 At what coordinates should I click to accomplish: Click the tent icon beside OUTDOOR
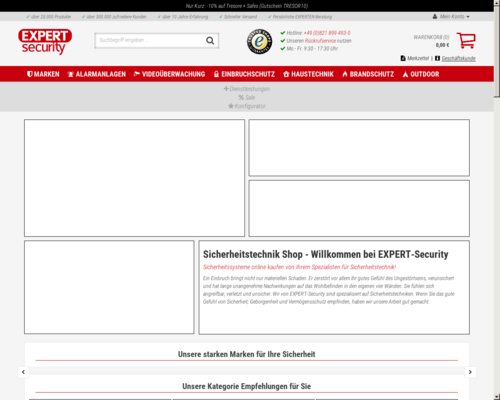pos(405,74)
